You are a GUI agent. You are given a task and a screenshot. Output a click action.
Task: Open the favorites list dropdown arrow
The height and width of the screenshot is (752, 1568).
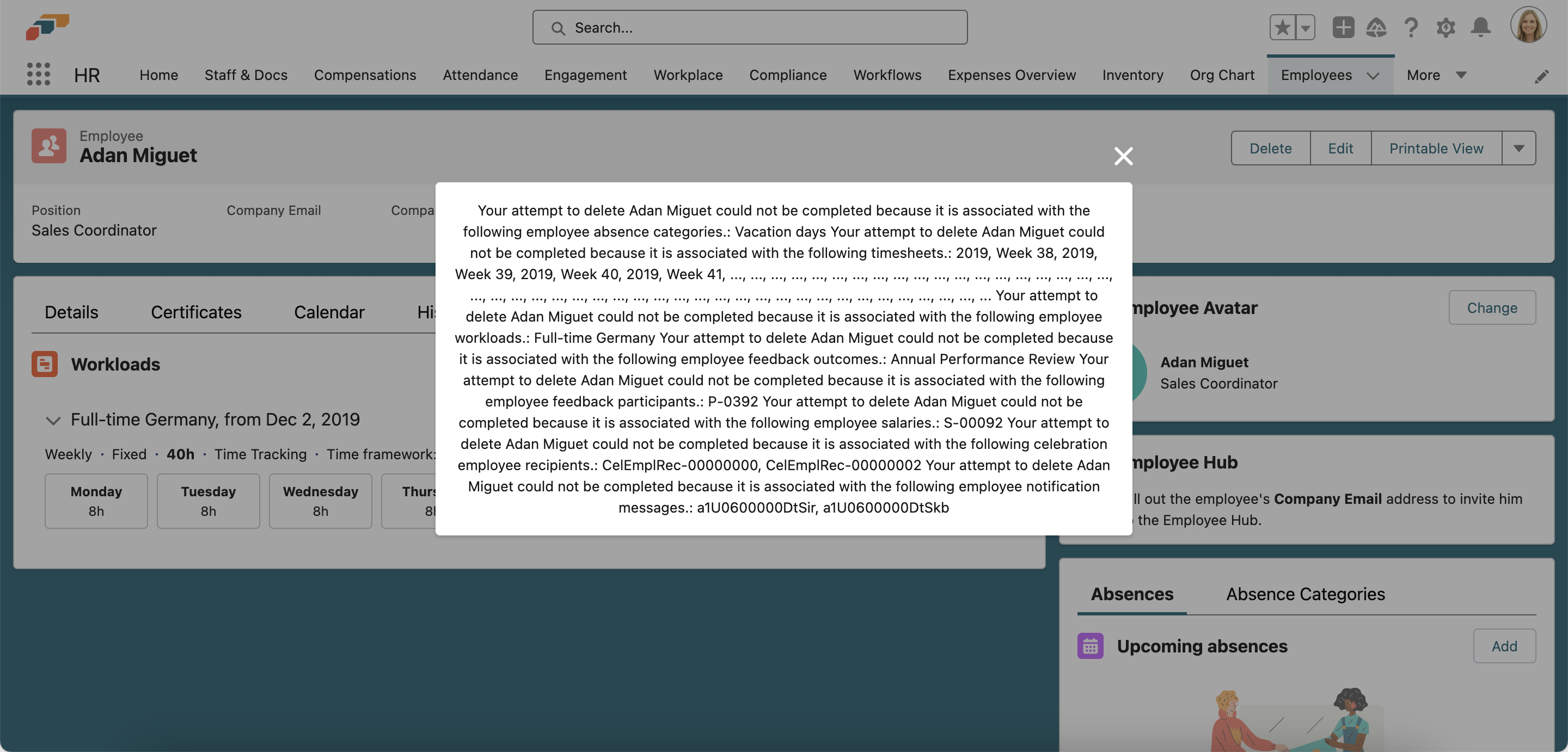click(1305, 27)
